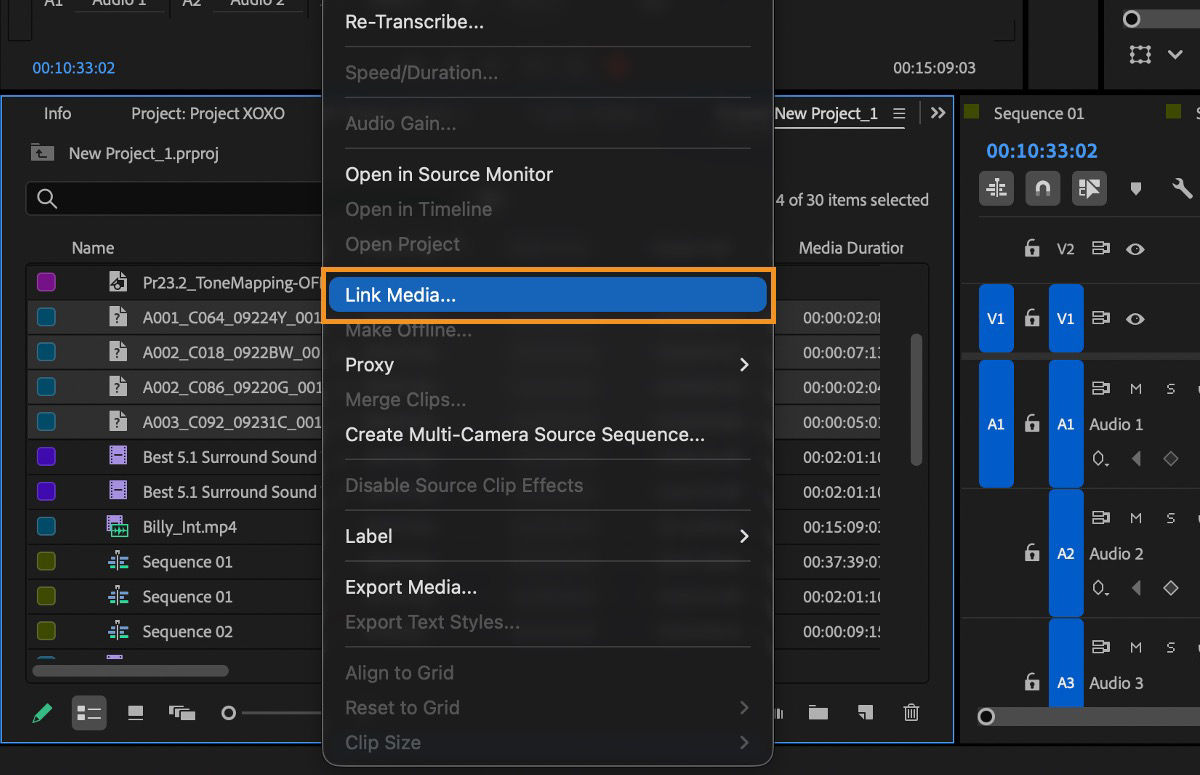Click the highlighted Link Media entry
1200x775 pixels.
[548, 296]
